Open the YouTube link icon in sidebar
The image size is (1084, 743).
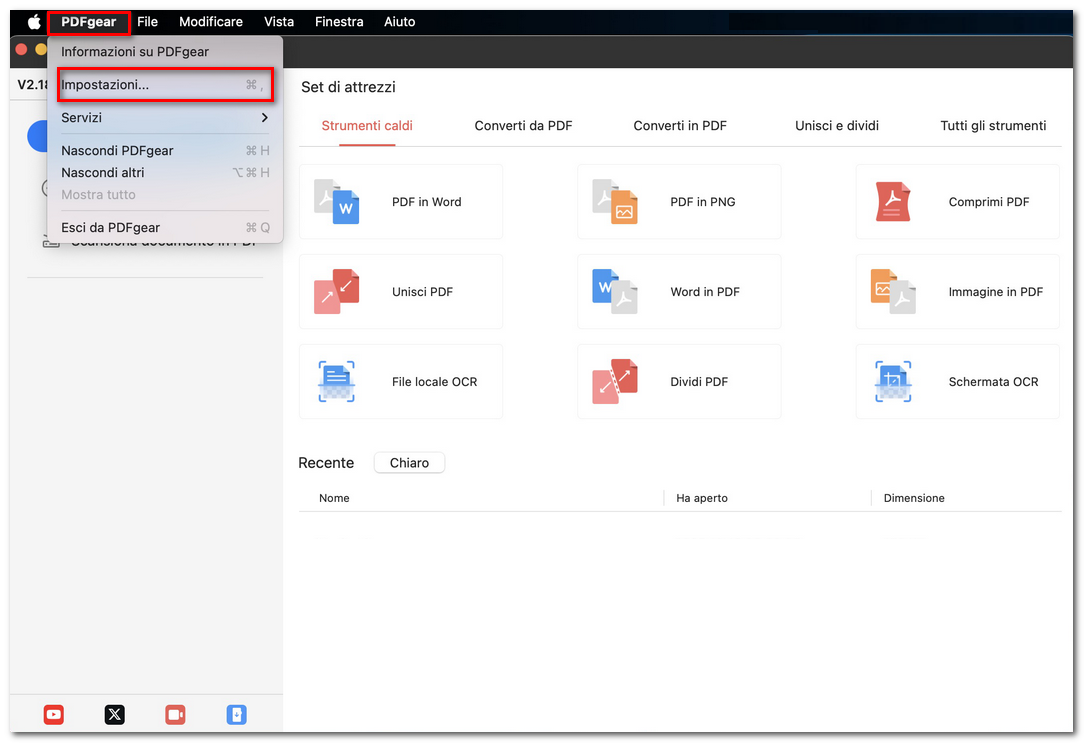[54, 714]
